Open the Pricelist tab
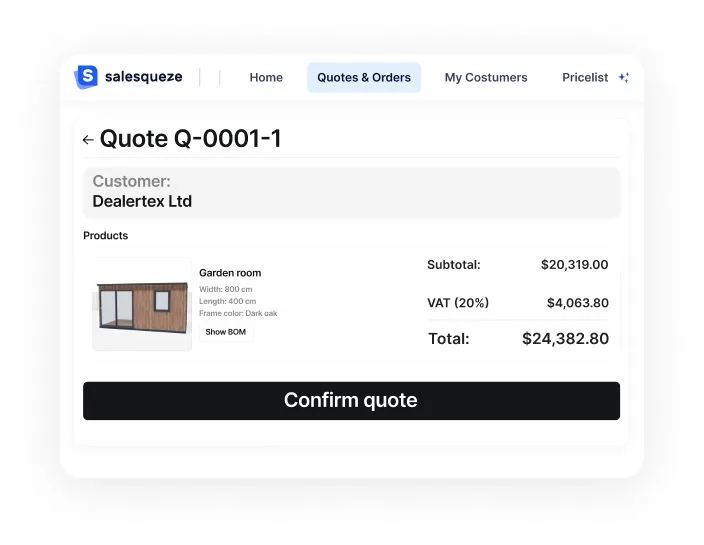704x545 pixels. pos(585,77)
